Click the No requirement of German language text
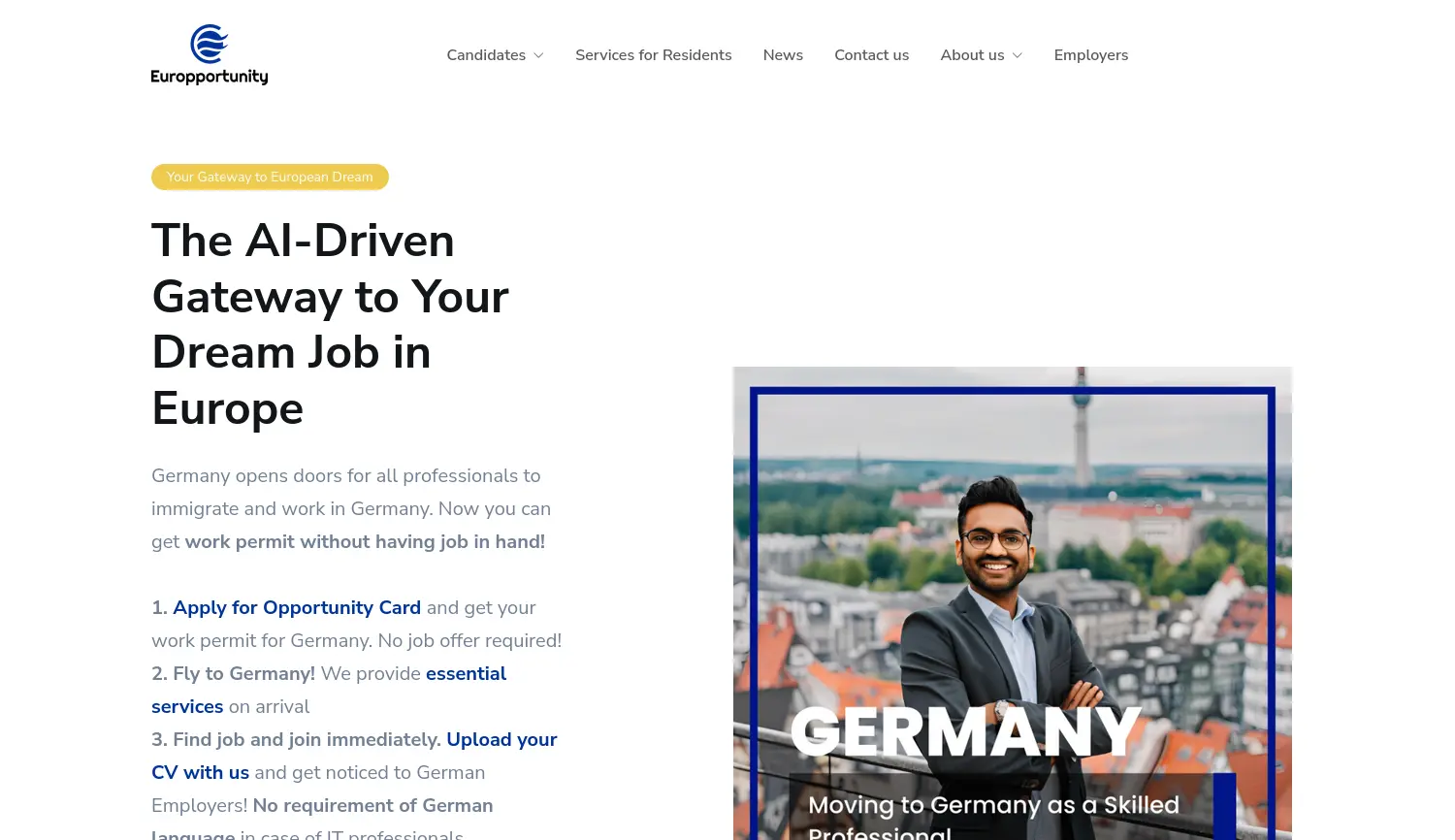The image size is (1455, 840). click(372, 805)
